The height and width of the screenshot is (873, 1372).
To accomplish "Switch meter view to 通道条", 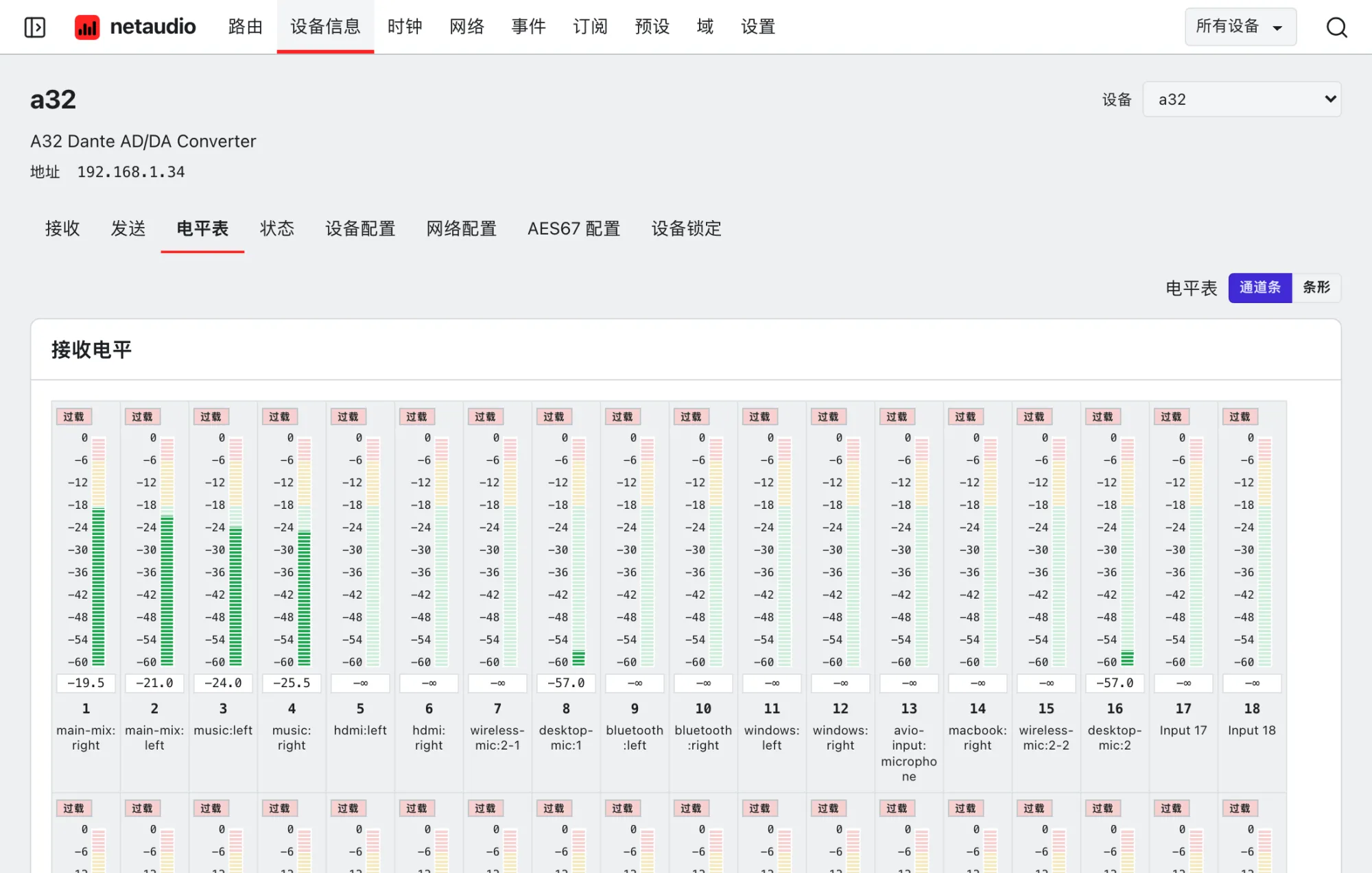I will click(x=1260, y=287).
